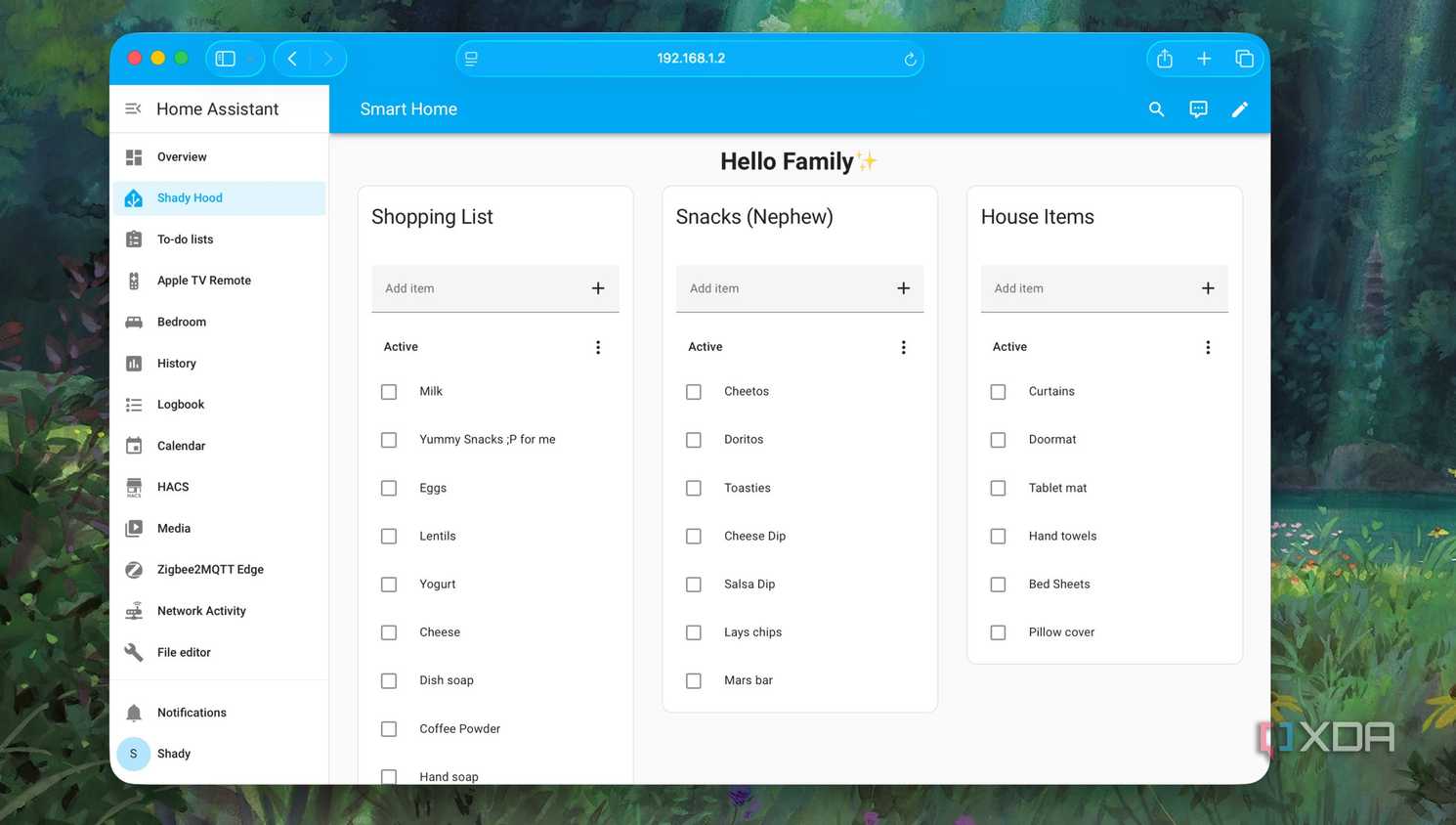
Task: Go back in Safari
Action: [292, 59]
